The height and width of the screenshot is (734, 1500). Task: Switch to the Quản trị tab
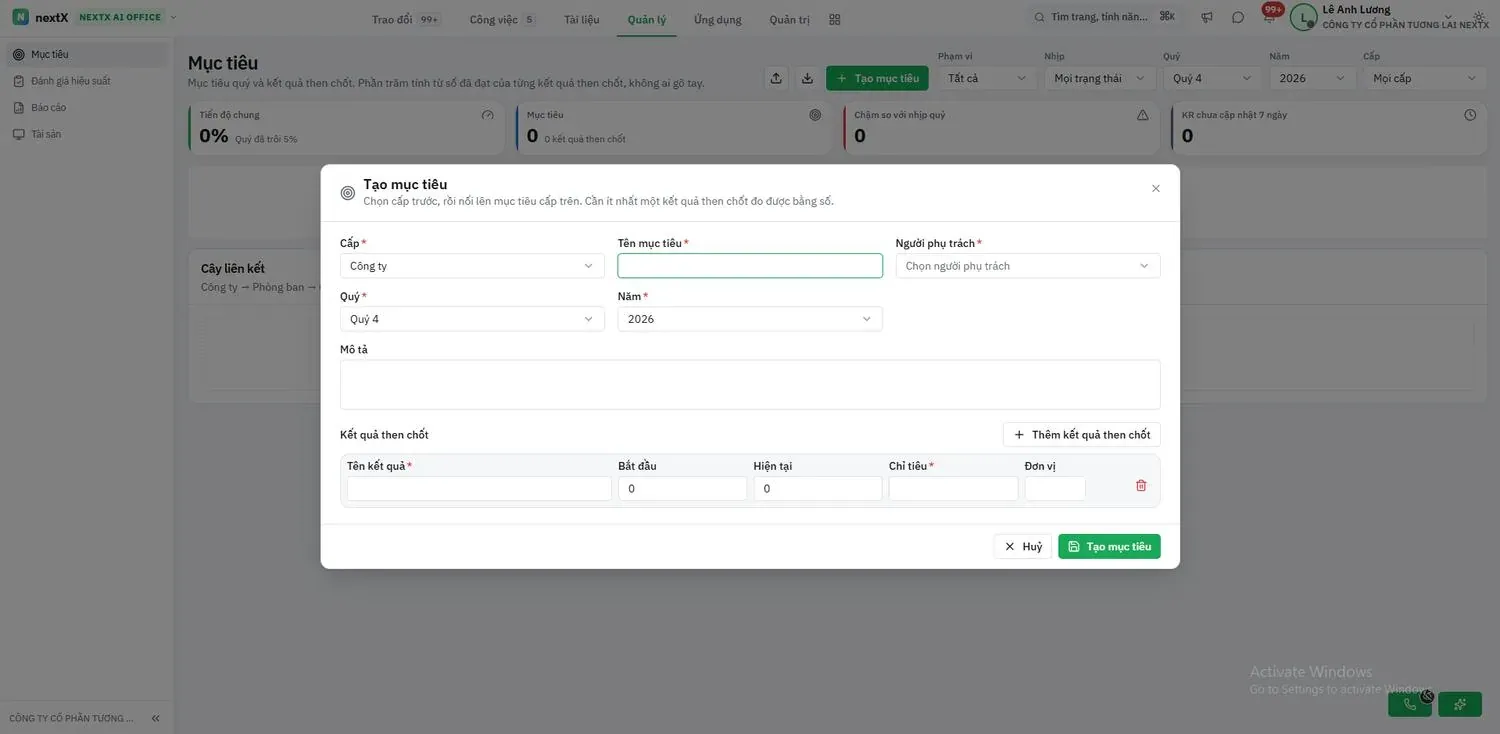790,19
